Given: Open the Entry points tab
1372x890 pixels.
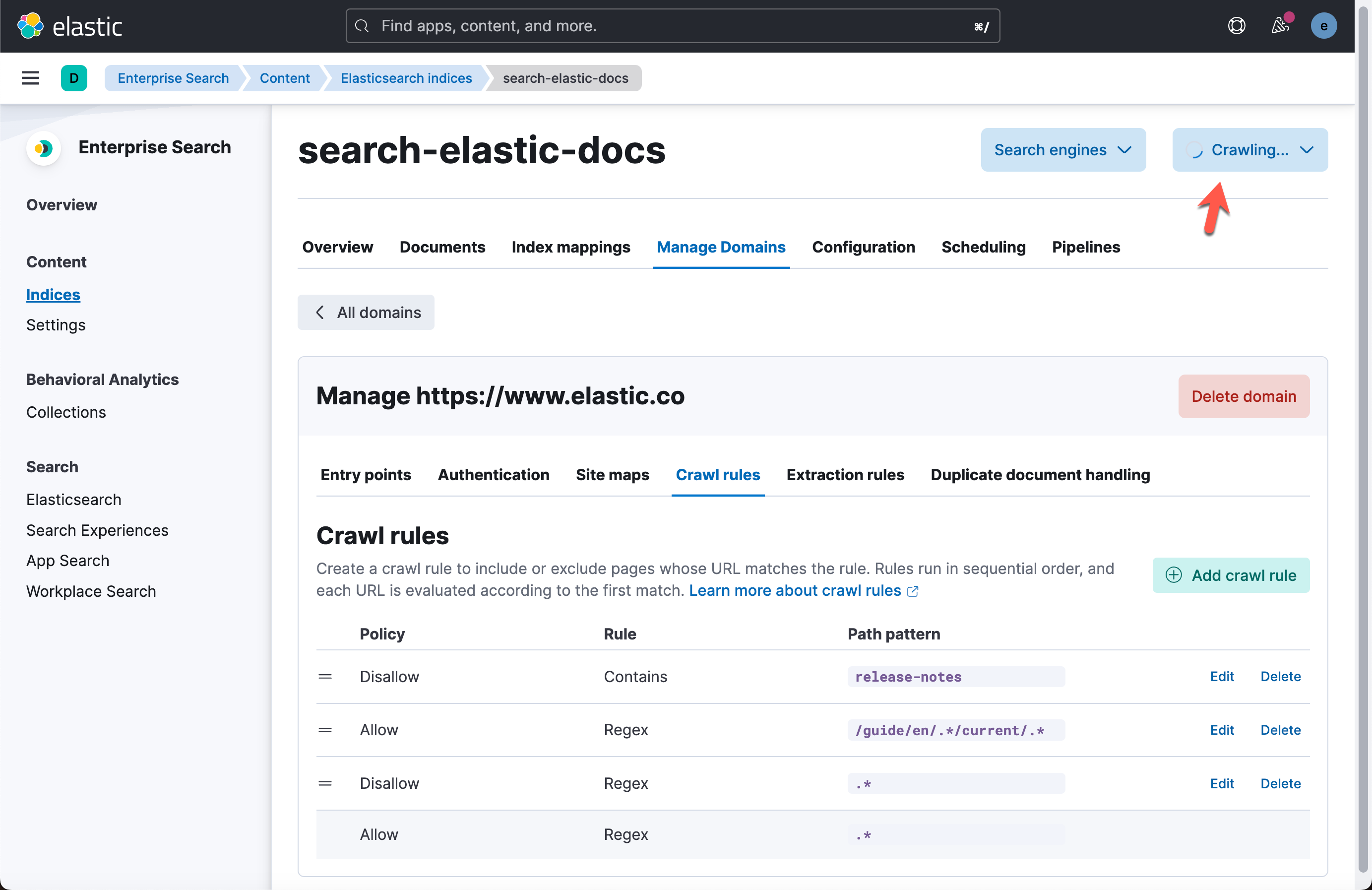Looking at the screenshot, I should tap(366, 475).
